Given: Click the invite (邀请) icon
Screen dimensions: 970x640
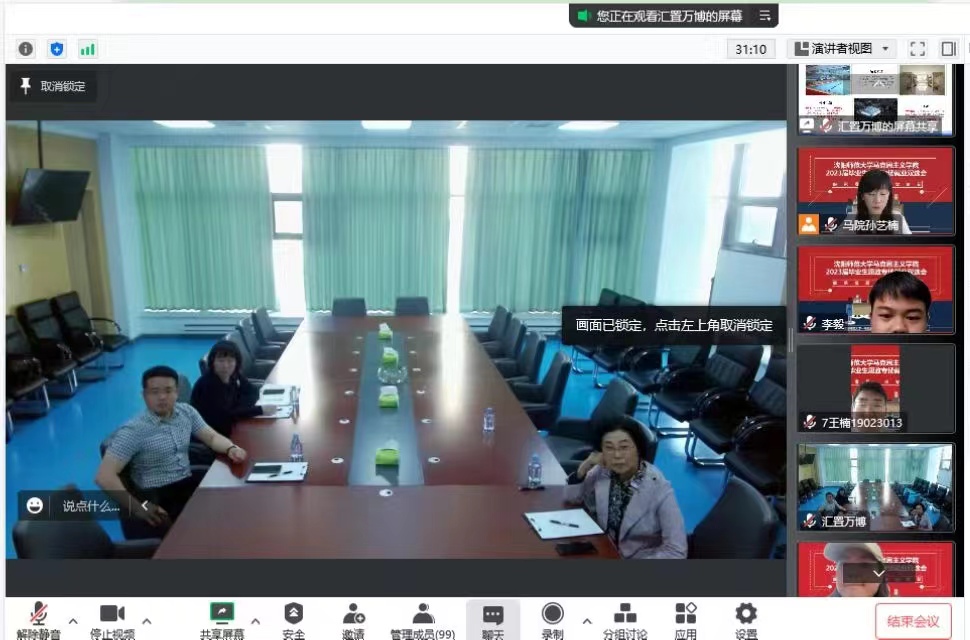Looking at the screenshot, I should click(x=352, y=617).
